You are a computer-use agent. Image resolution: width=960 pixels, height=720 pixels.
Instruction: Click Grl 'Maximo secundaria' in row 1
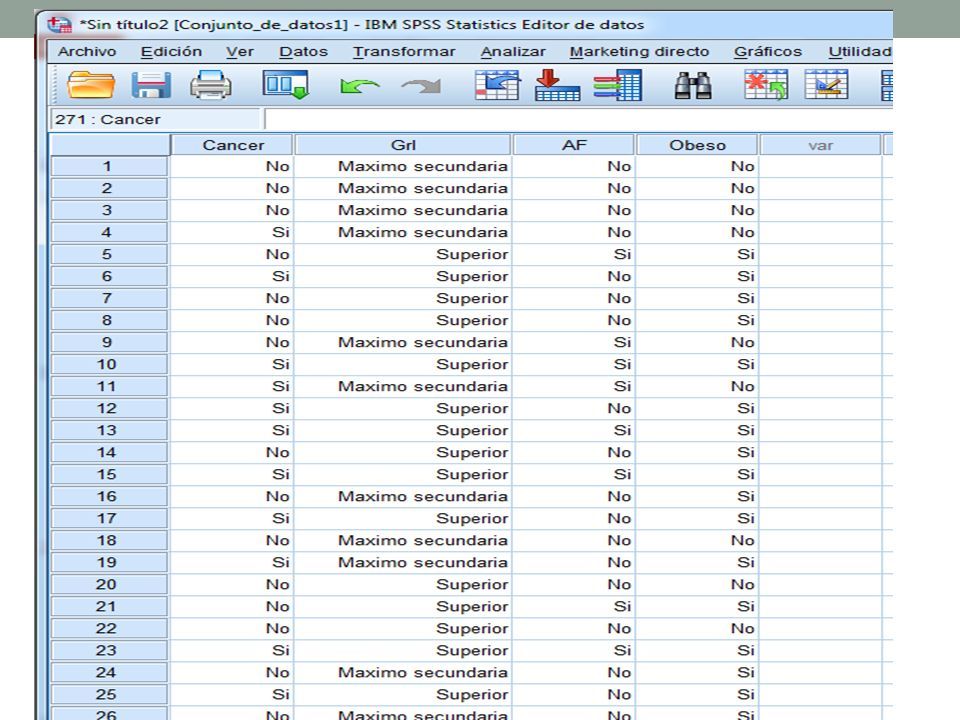pyautogui.click(x=403, y=167)
